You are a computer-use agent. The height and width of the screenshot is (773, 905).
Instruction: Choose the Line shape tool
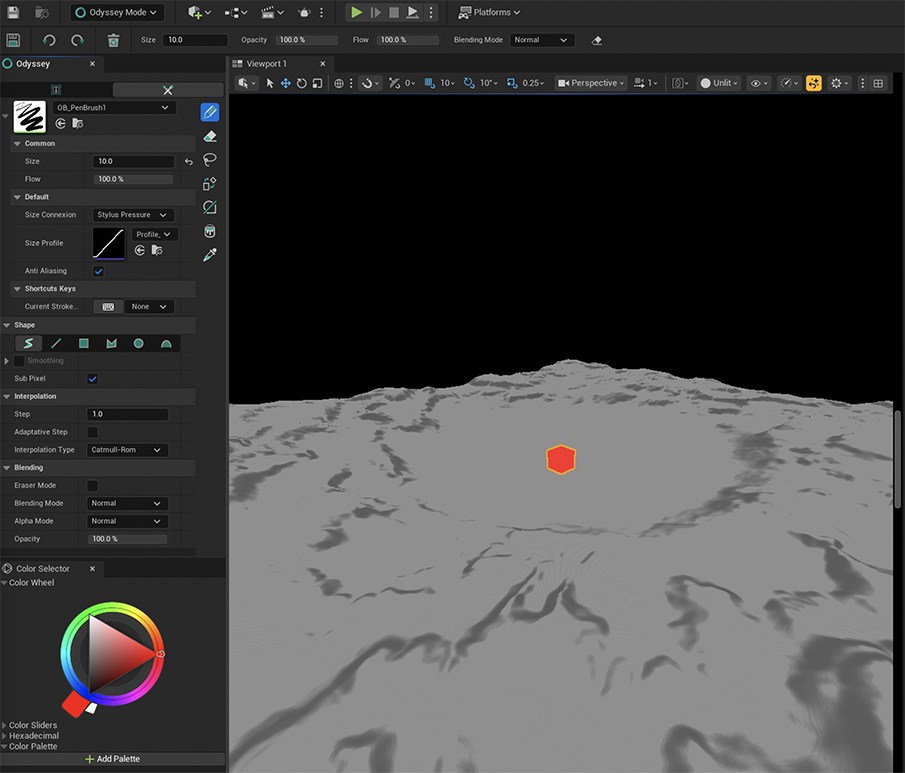56,343
